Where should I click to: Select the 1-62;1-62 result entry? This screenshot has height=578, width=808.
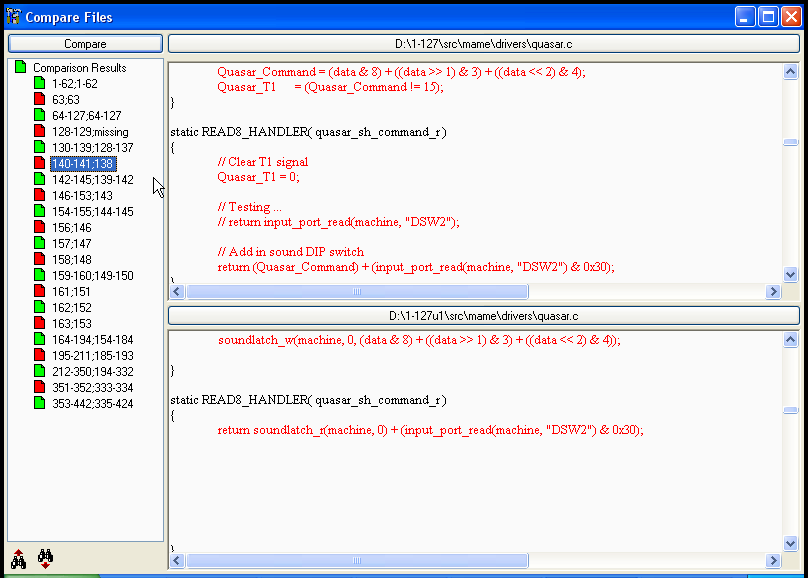tap(75, 84)
